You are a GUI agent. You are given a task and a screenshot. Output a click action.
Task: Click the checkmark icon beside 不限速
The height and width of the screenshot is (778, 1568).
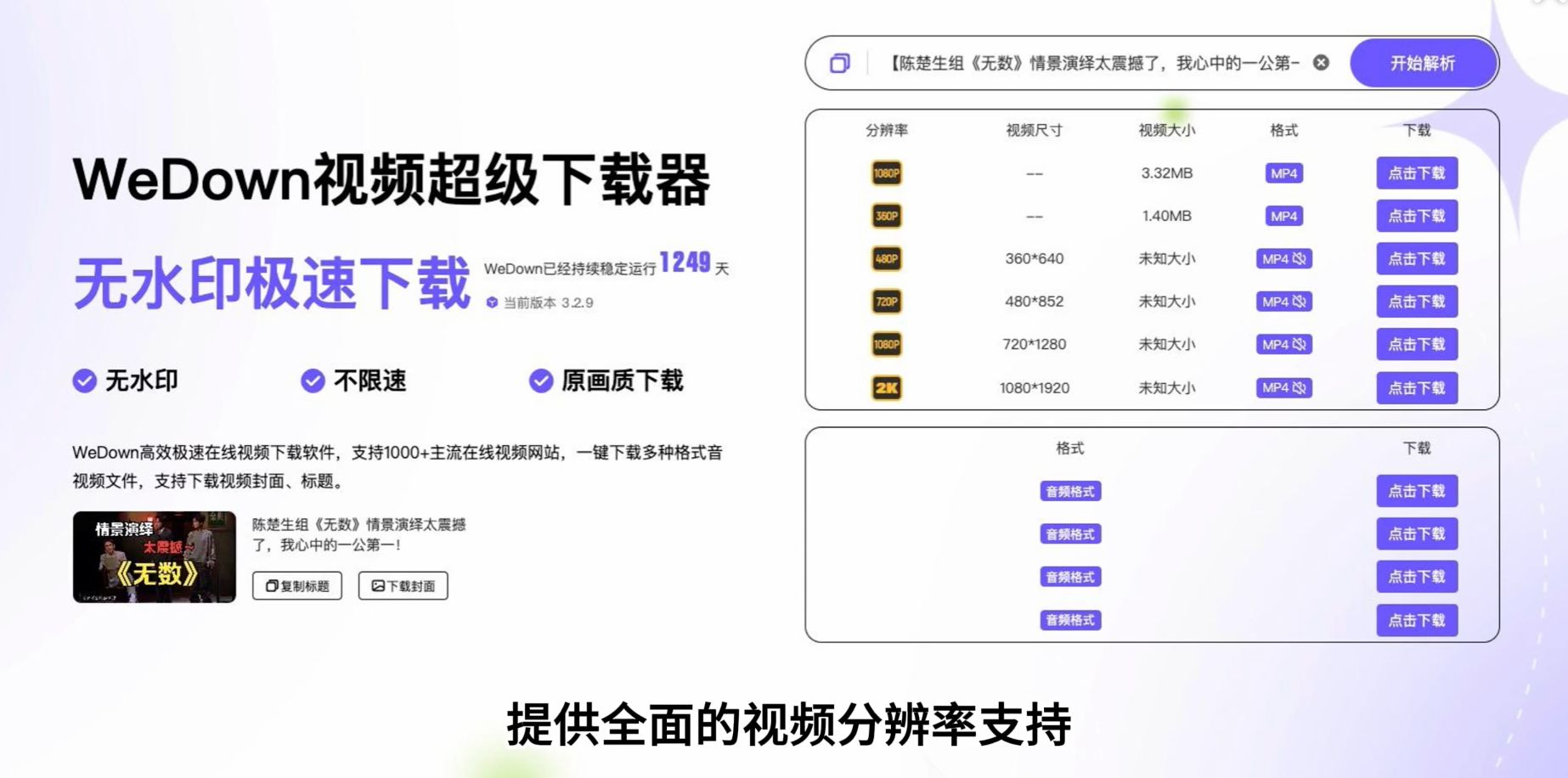[313, 381]
